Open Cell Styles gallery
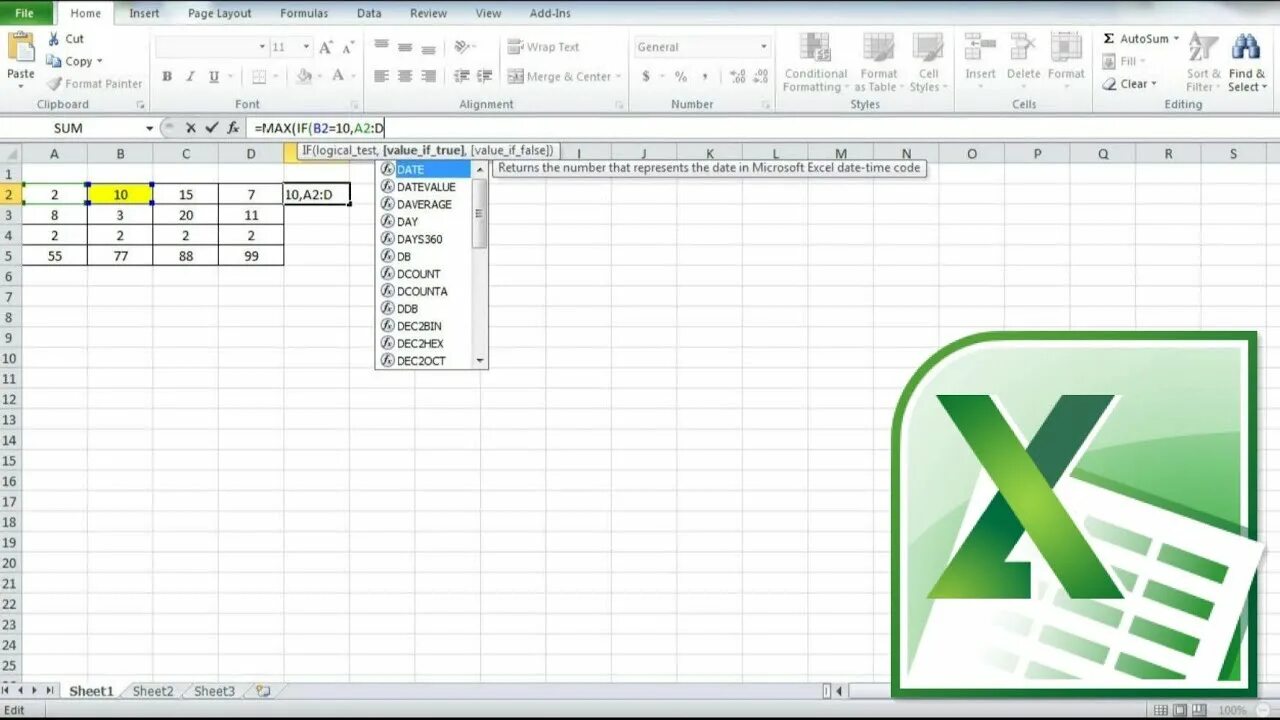 [929, 63]
